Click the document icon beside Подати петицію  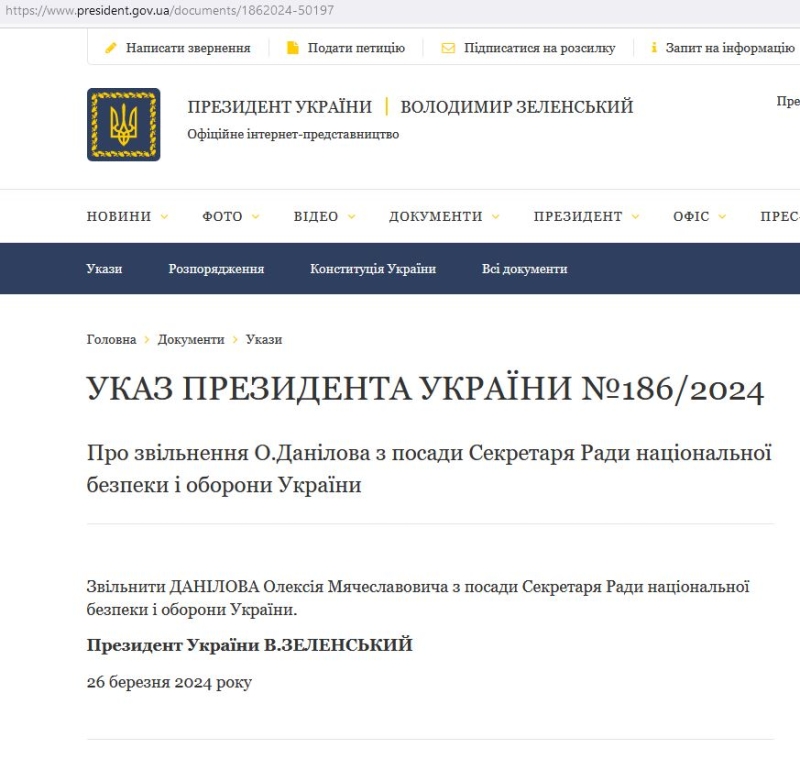click(x=293, y=48)
